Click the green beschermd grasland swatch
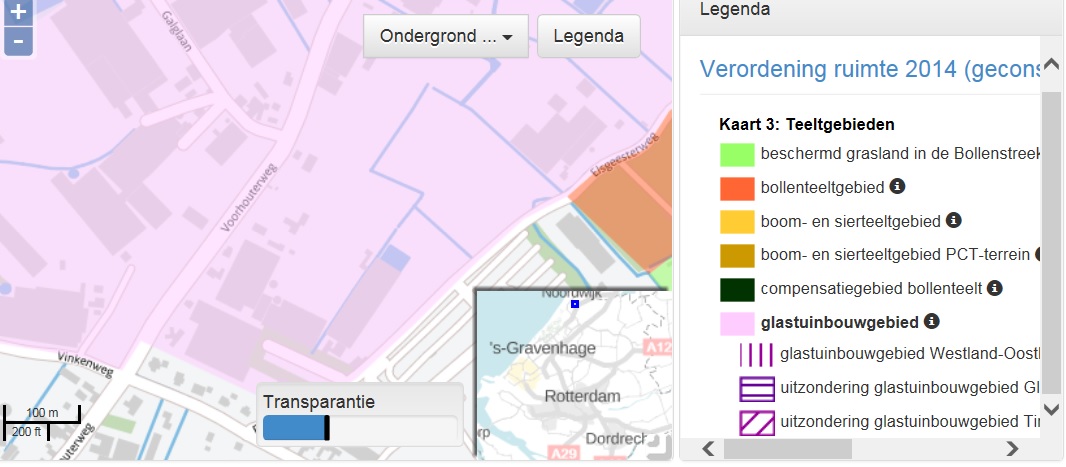Screen dimensions: 1066x467 pyautogui.click(x=737, y=155)
